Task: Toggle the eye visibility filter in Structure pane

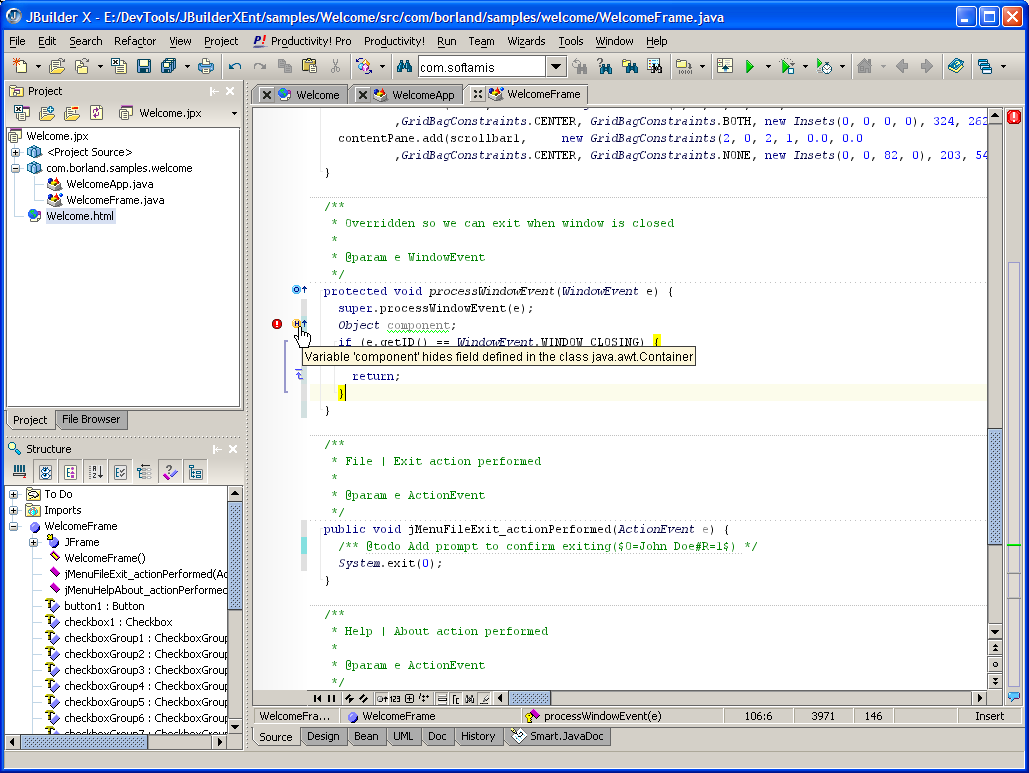Action: [45, 472]
